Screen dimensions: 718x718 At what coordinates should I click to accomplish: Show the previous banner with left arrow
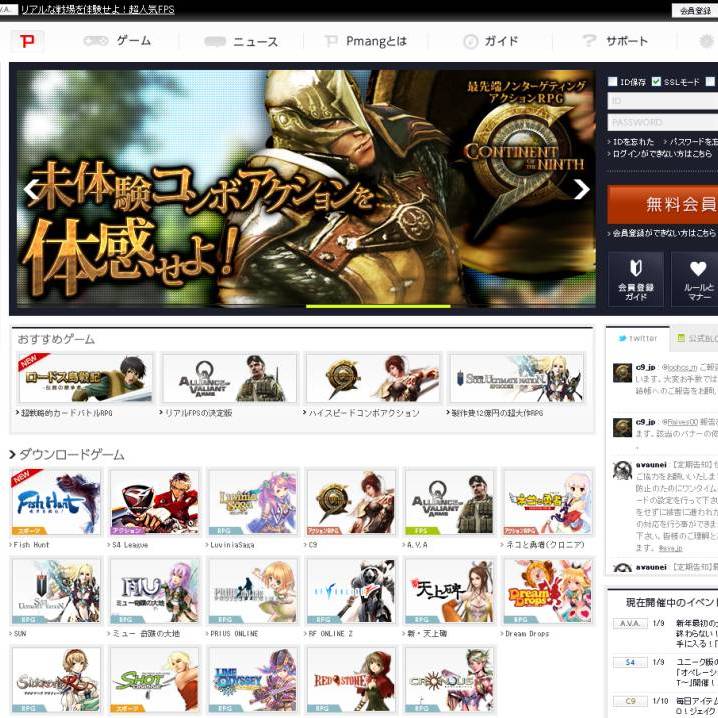31,190
